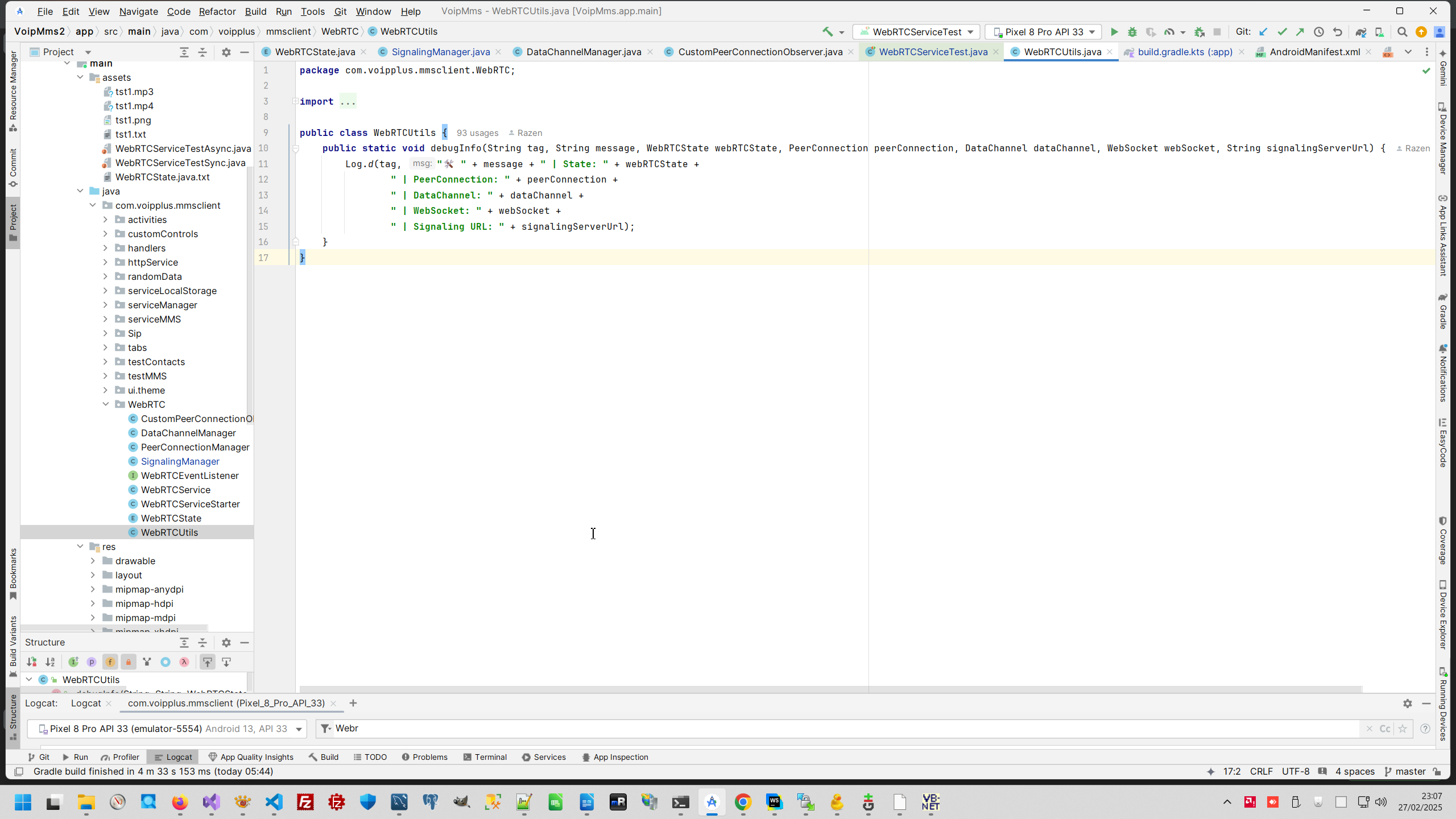1456x819 pixels.
Task: Click the Search Everywhere magnifier icon
Action: (x=1403, y=32)
